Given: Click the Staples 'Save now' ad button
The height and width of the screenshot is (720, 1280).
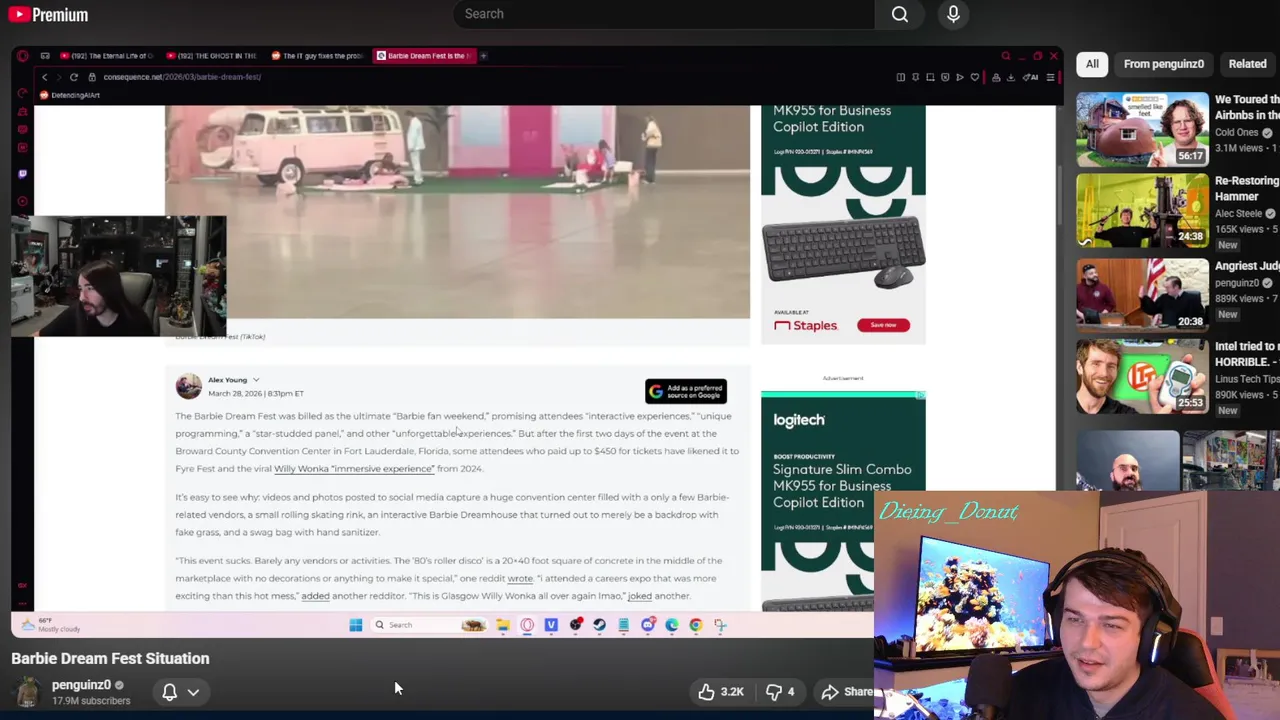Looking at the screenshot, I should click(883, 325).
